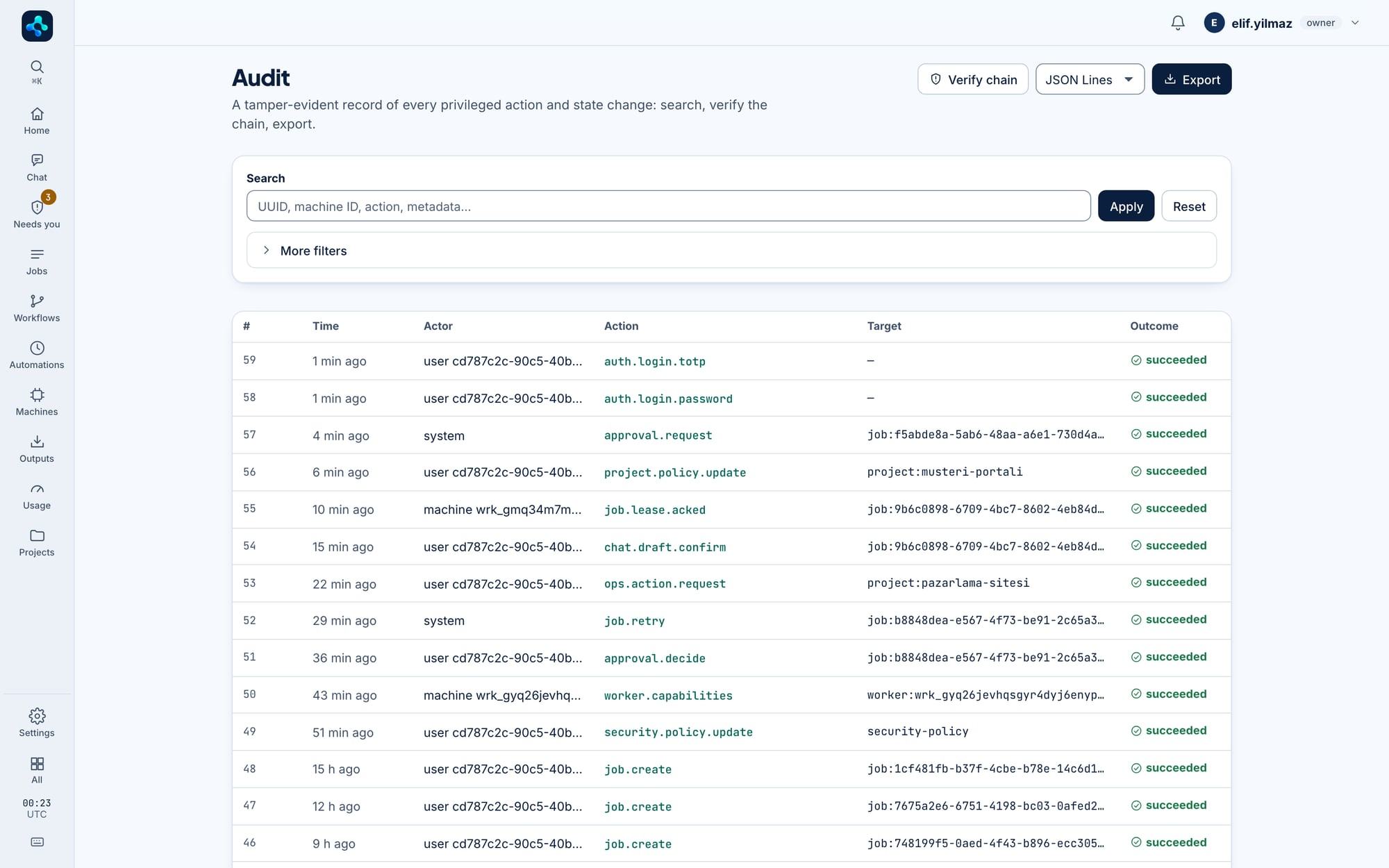This screenshot has width=1389, height=868.
Task: Open Settings in the sidebar
Action: click(37, 723)
